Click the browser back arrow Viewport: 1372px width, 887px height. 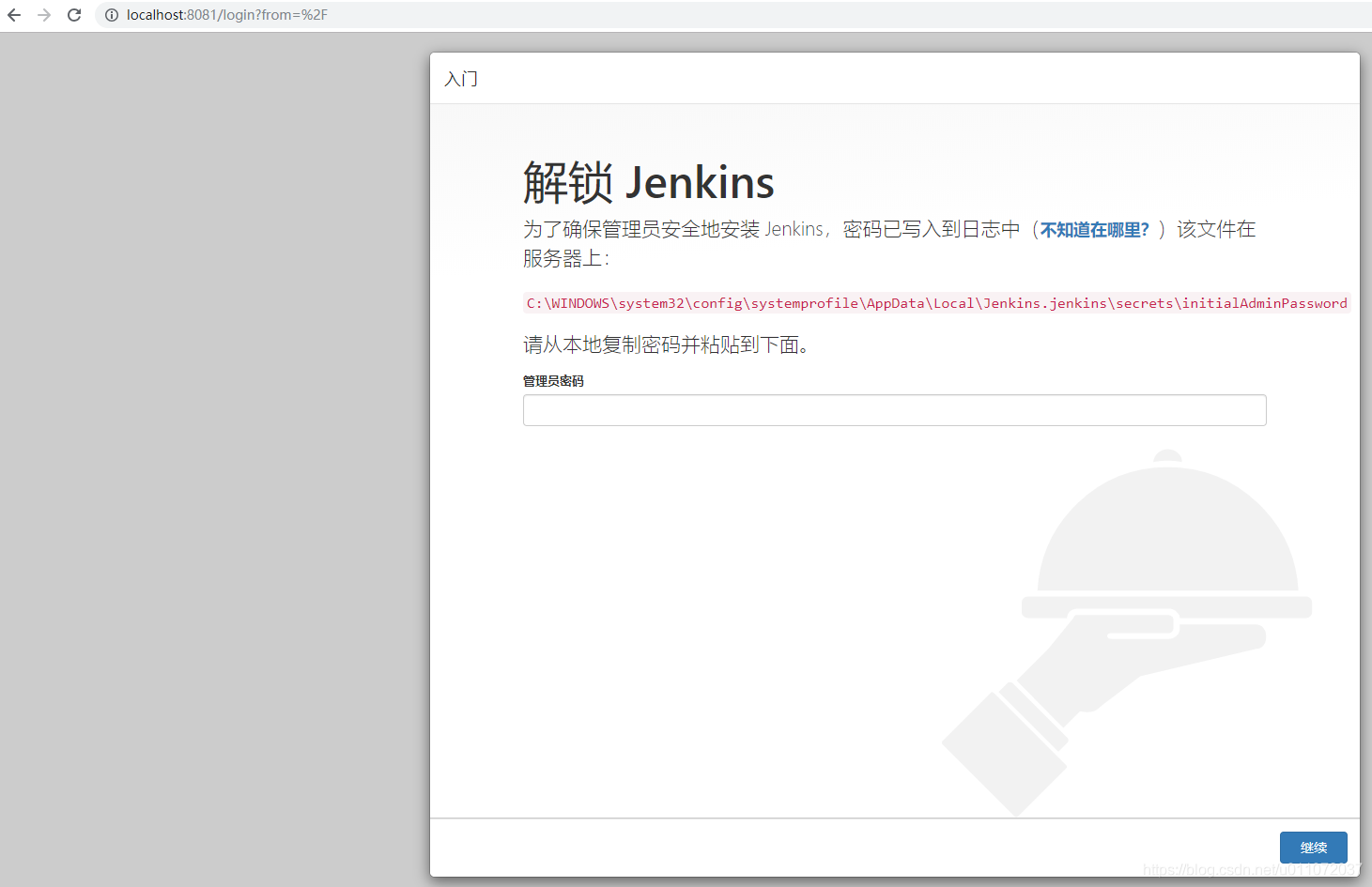click(14, 15)
